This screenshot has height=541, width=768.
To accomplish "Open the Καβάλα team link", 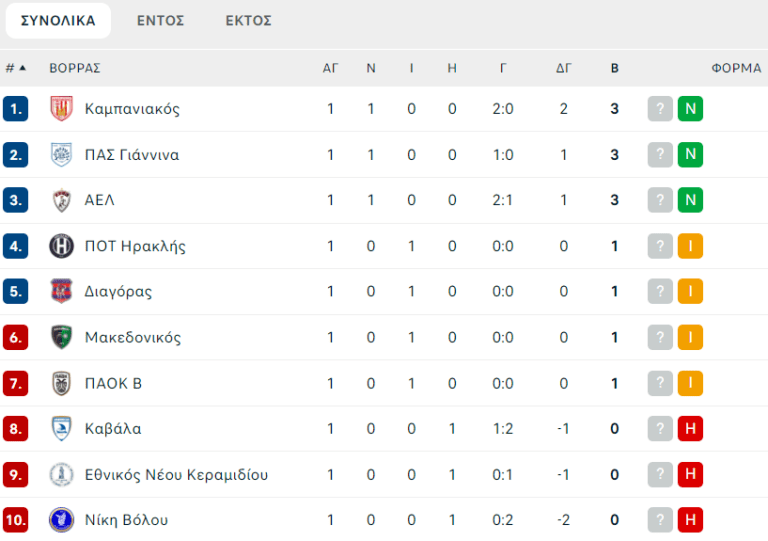I will (113, 429).
